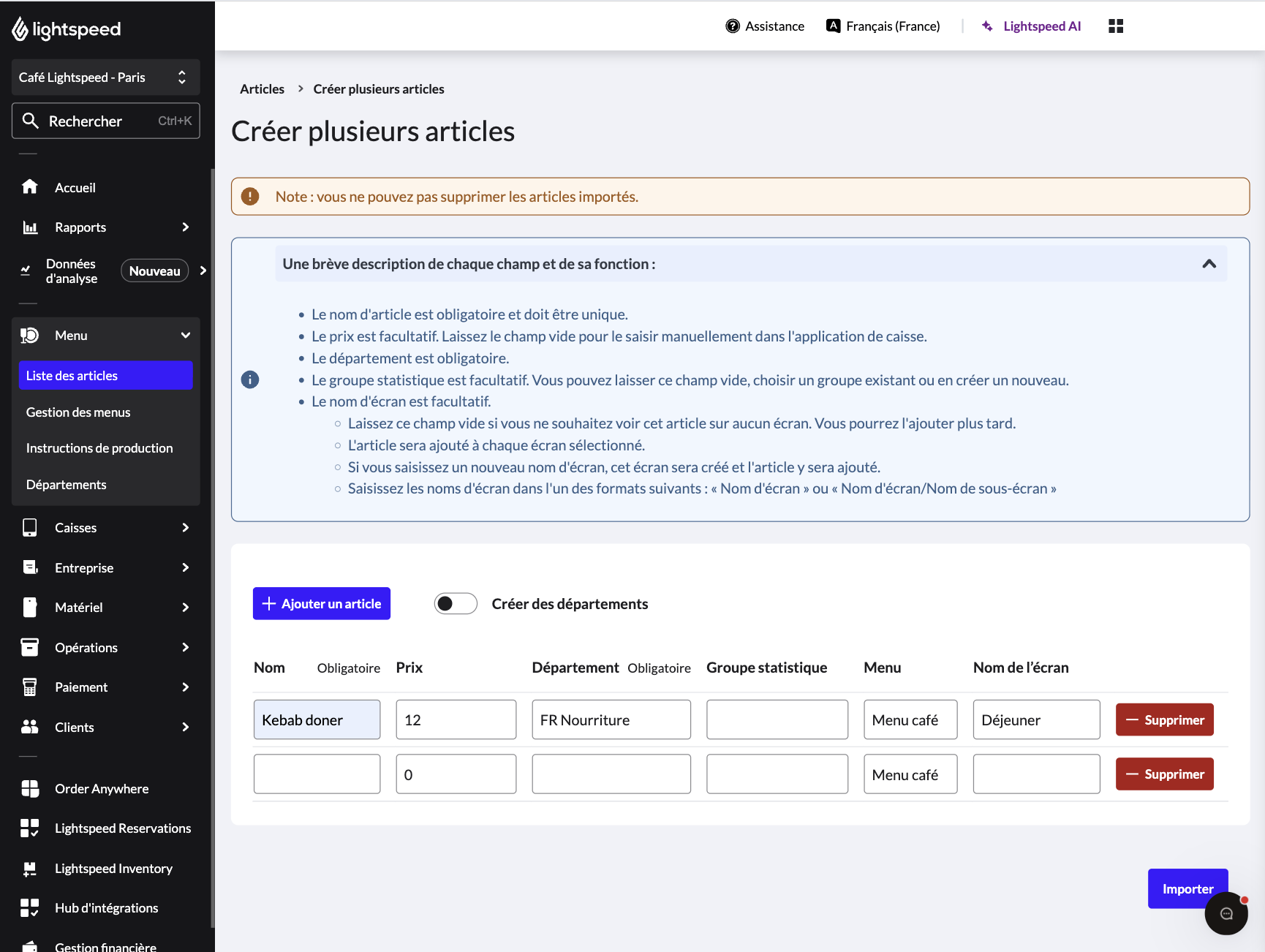Open the apps grid icon
This screenshot has height=952, width=1265.
(1116, 26)
